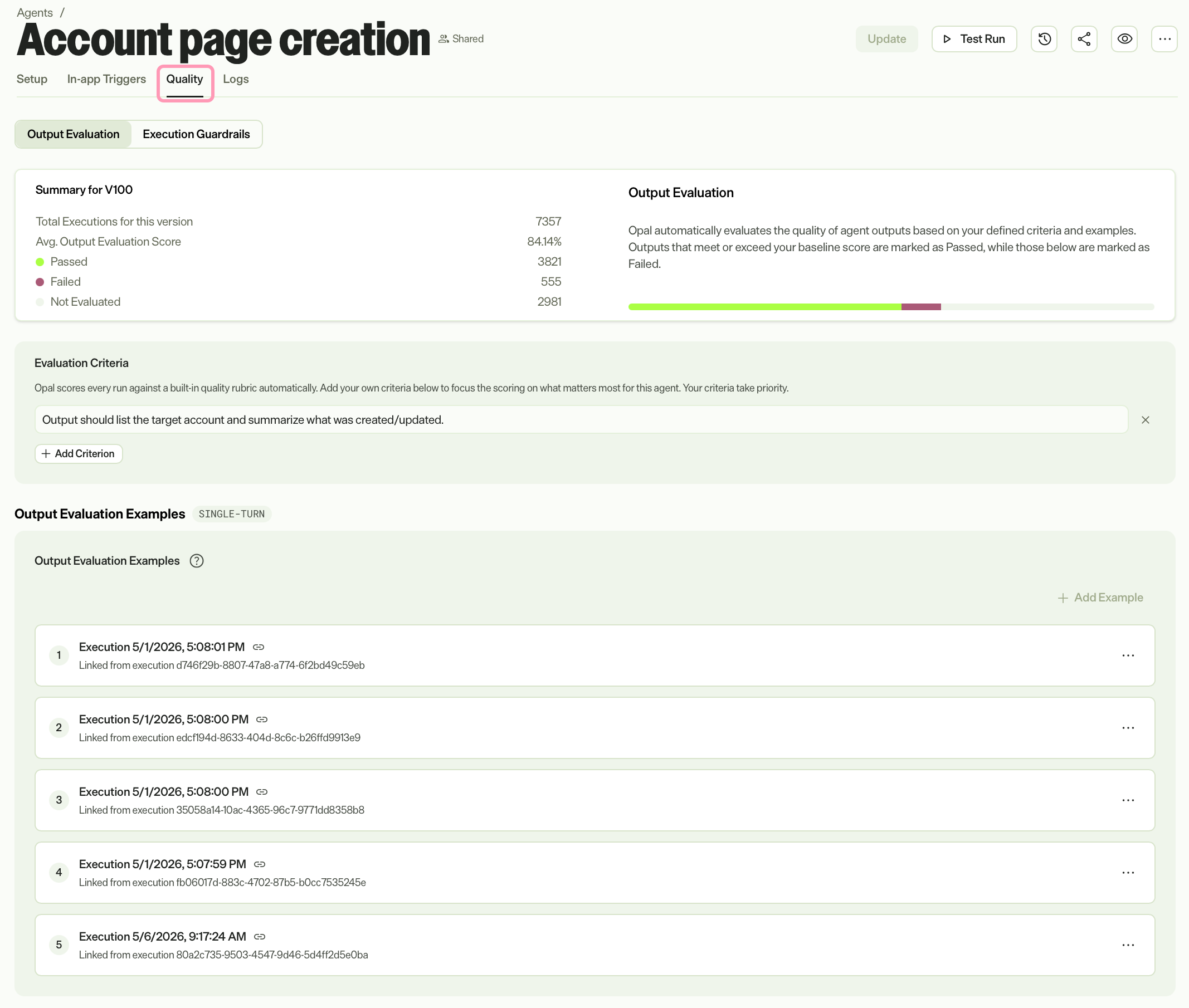Click link icon beside Execution 5:08:01 PM
Viewport: 1189px width, 1008px height.
[x=259, y=647]
